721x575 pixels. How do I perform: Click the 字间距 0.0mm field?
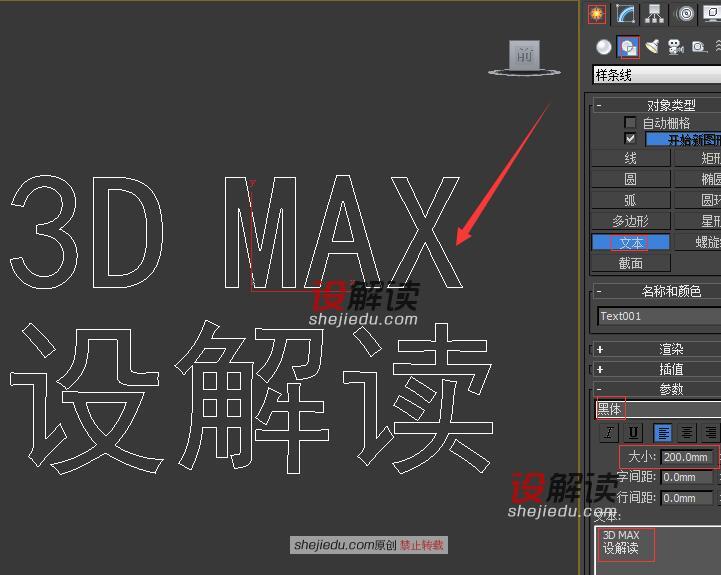[687, 477]
